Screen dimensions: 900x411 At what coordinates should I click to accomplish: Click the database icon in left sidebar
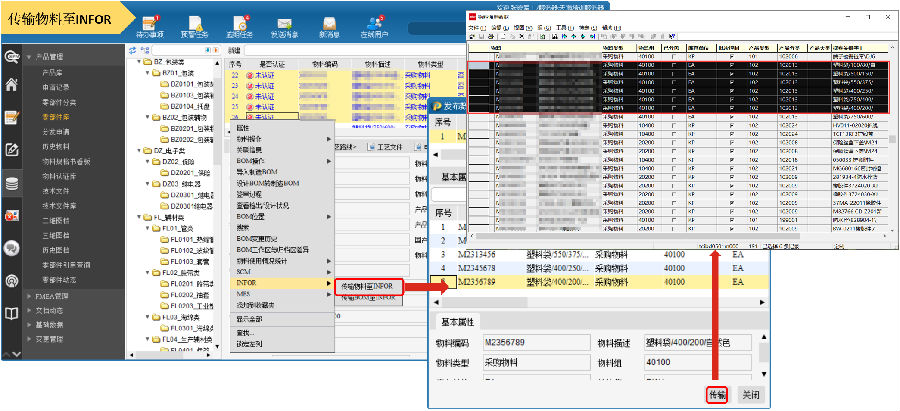(x=12, y=184)
